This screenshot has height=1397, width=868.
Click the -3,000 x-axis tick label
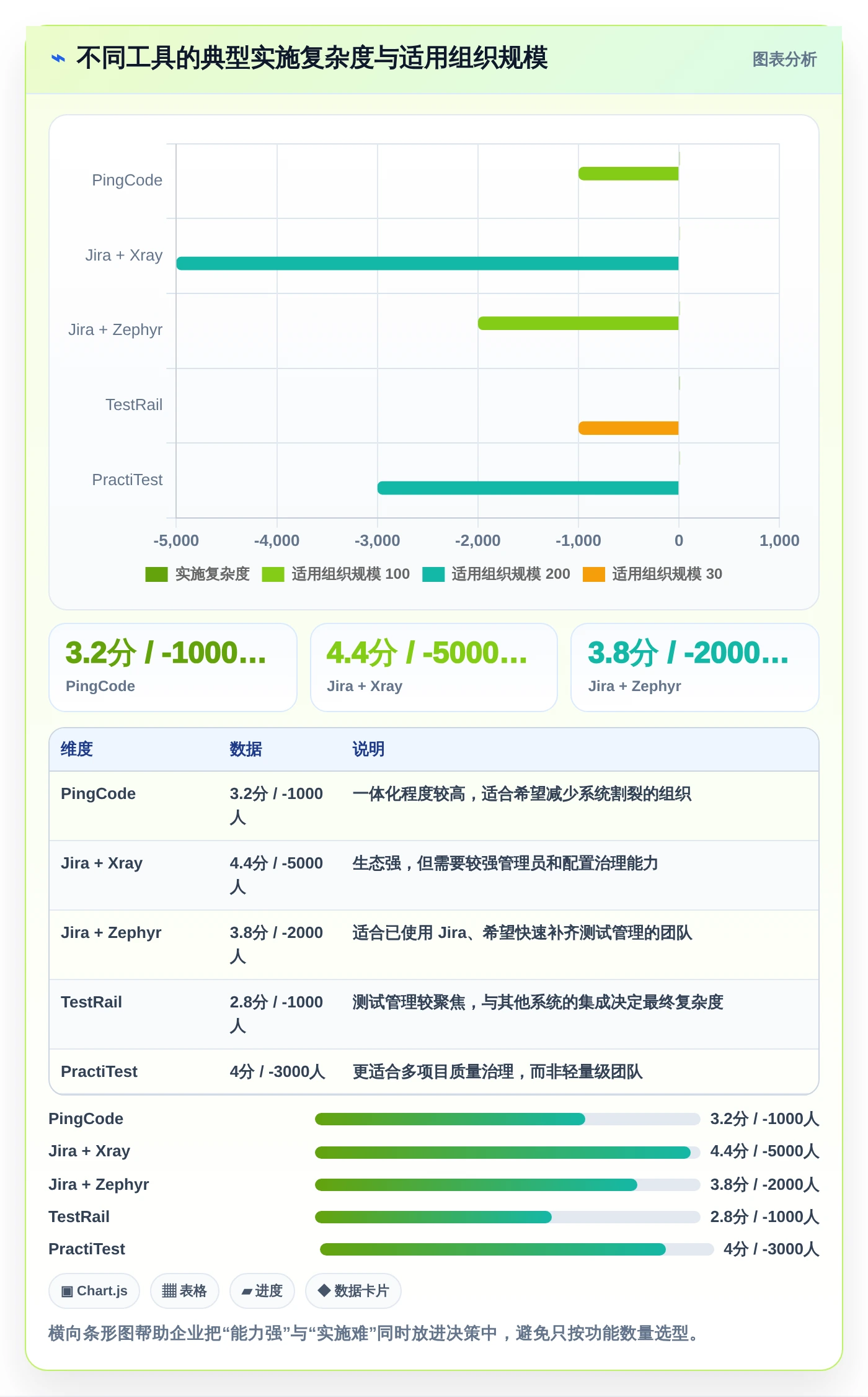377,540
